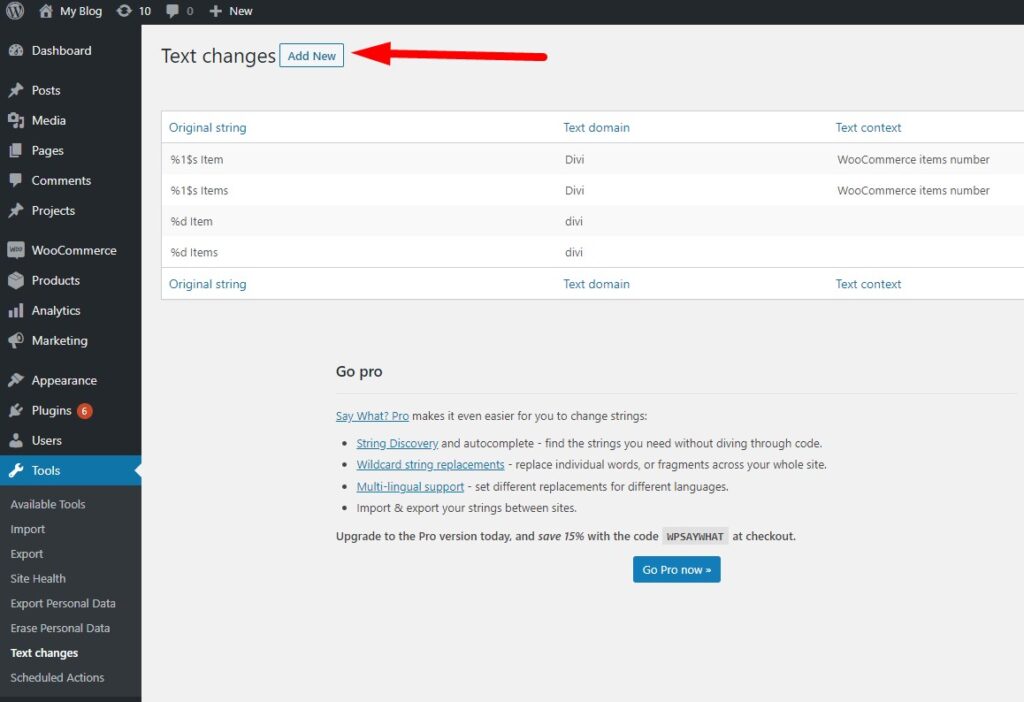This screenshot has width=1024, height=702.
Task: Open the Marketing menu label
Action: pyautogui.click(x=59, y=340)
